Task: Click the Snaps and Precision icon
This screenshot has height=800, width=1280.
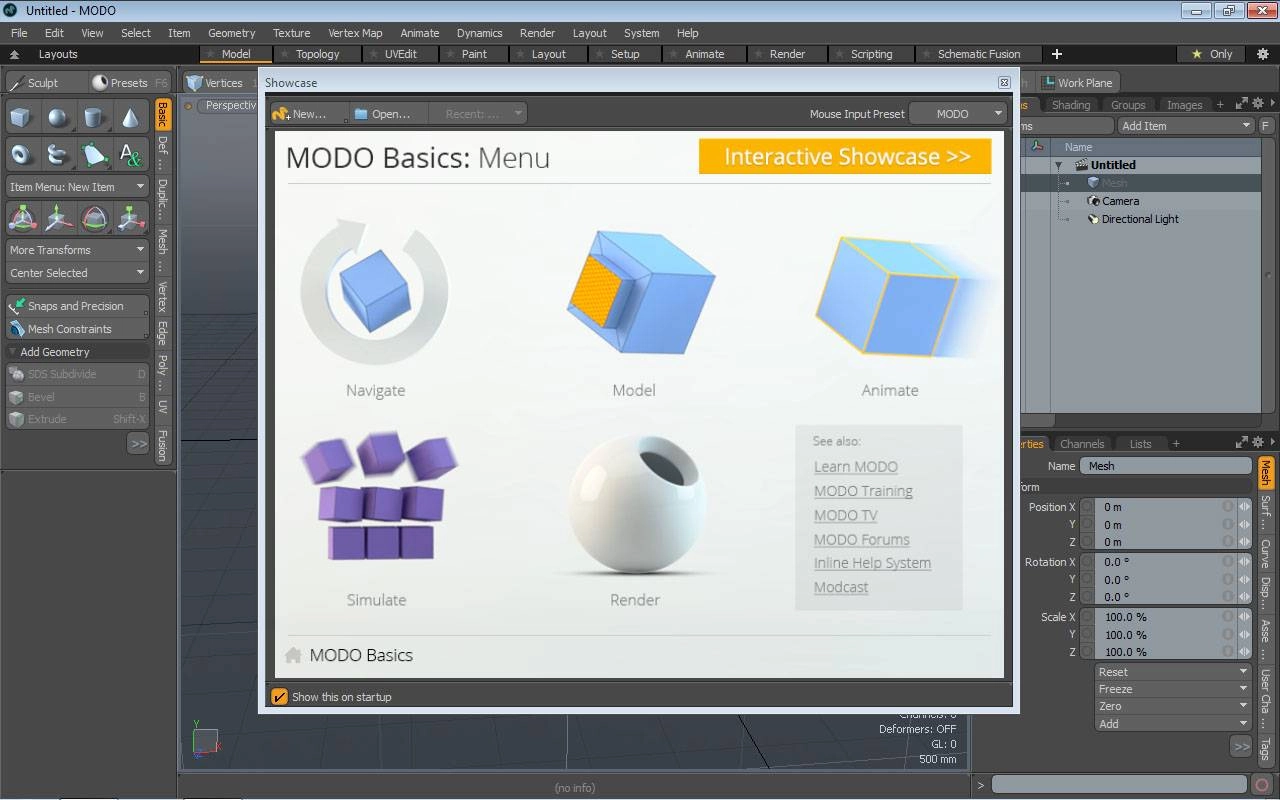Action: (17, 306)
